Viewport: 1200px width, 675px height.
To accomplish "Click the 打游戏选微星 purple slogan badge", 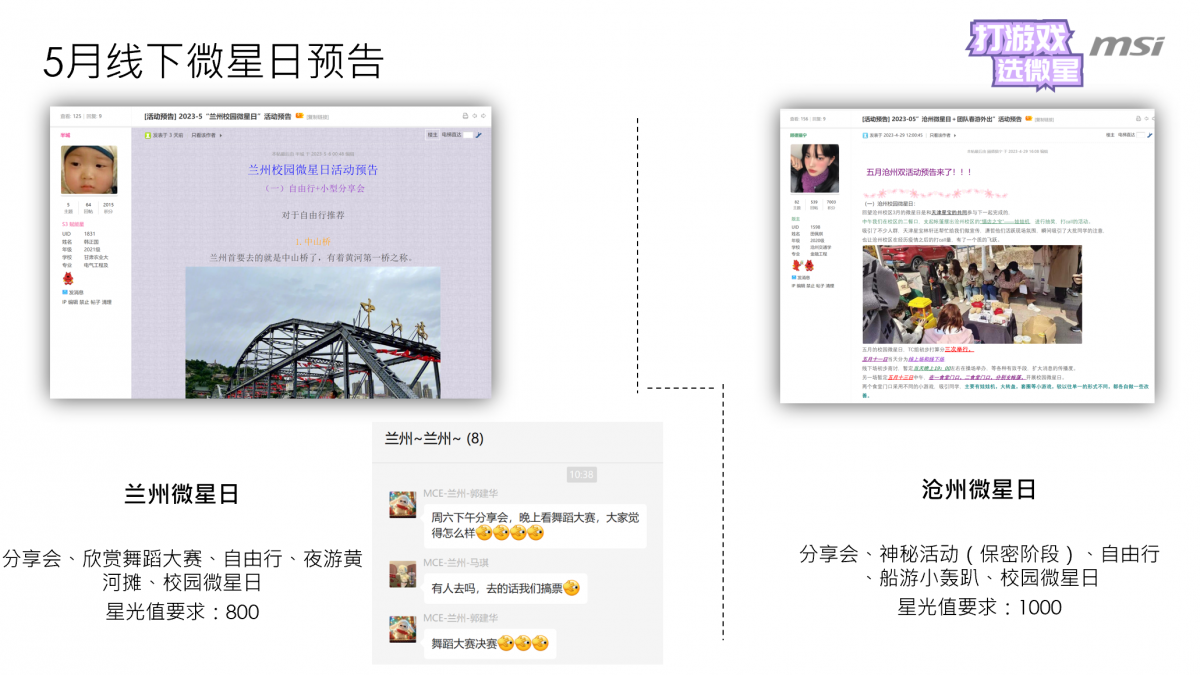I will [1026, 52].
